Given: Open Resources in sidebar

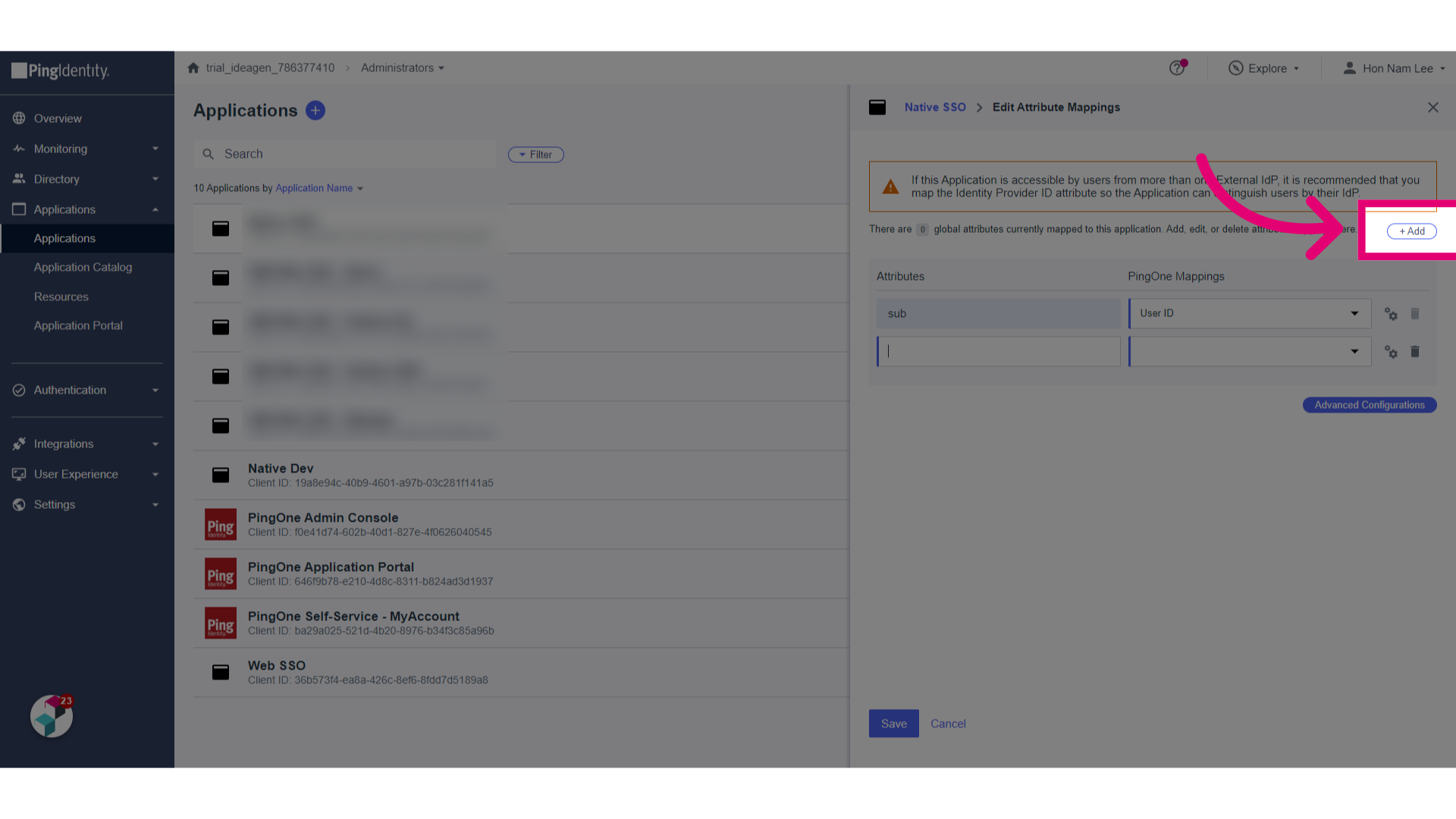Looking at the screenshot, I should click(x=61, y=297).
